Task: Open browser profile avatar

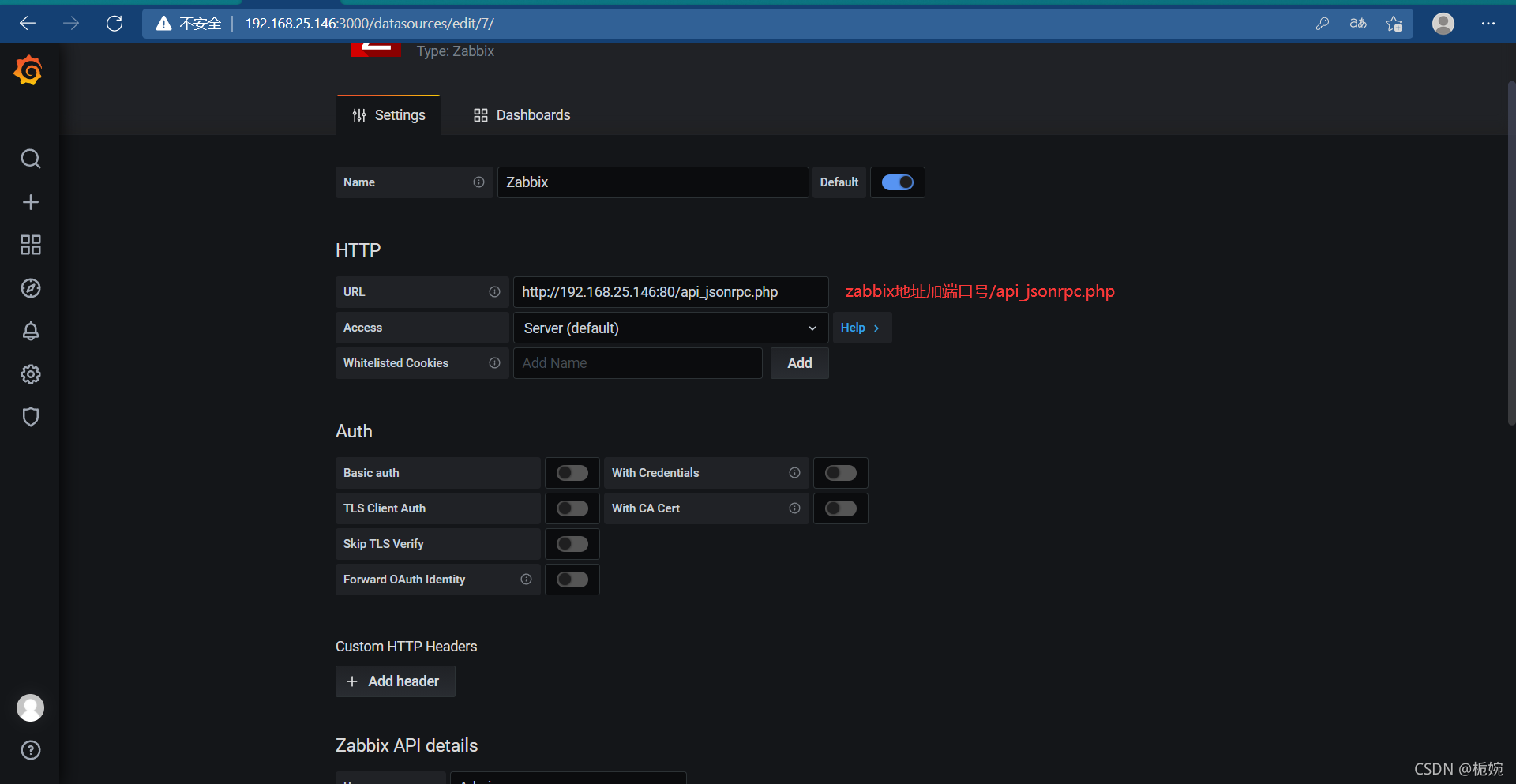Action: pyautogui.click(x=1443, y=24)
